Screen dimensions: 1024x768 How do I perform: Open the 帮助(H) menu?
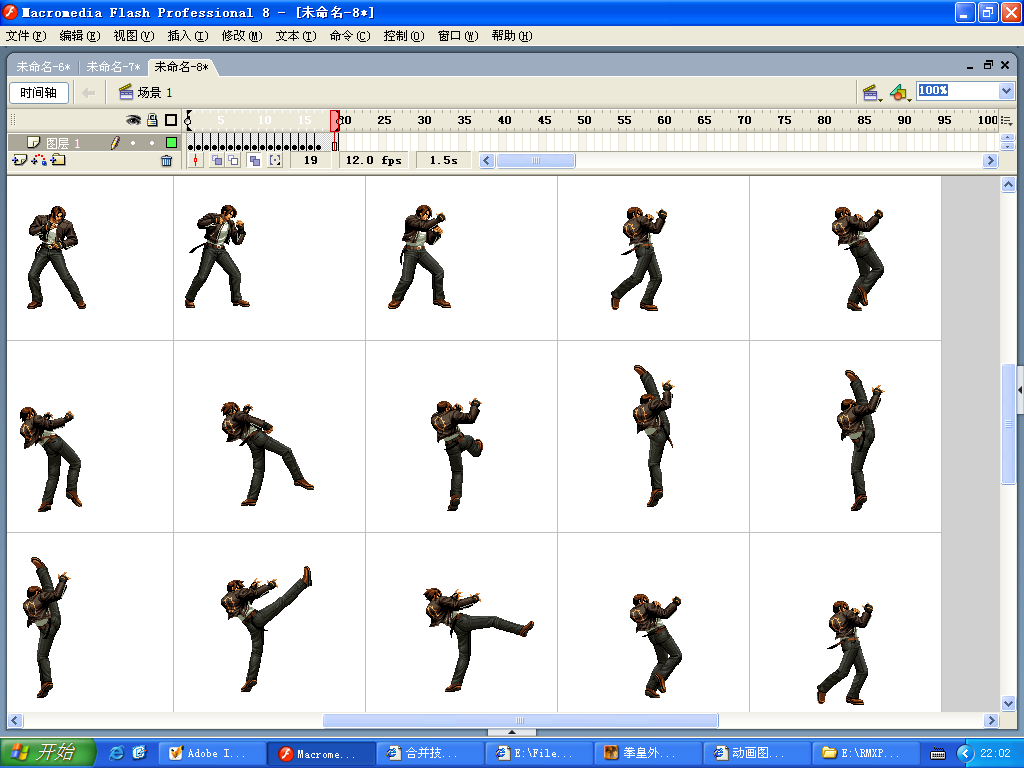point(512,36)
